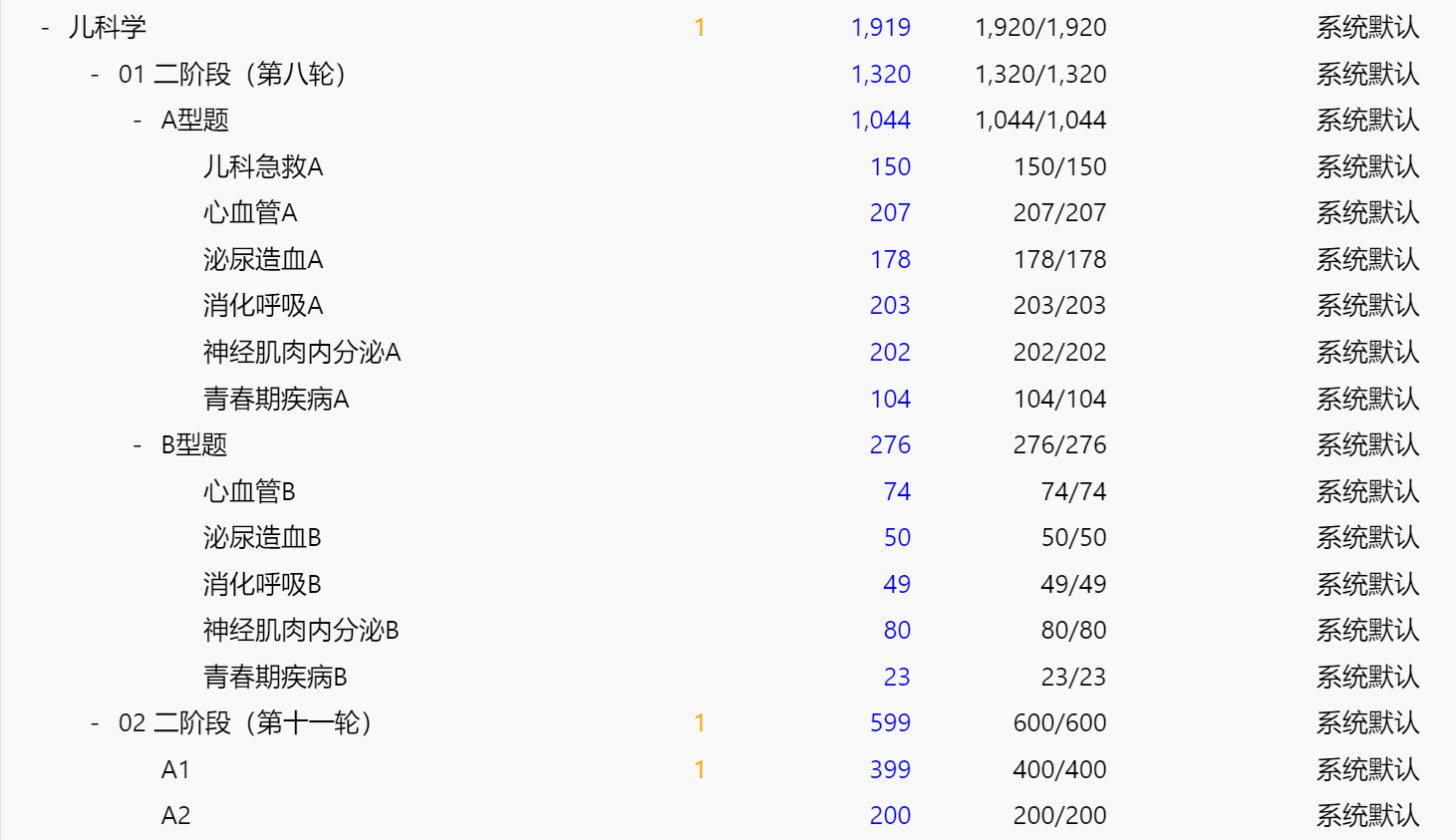Viewport: 1456px width, 840px height.
Task: Collapse the 儿科学 root node
Action: coord(45,28)
